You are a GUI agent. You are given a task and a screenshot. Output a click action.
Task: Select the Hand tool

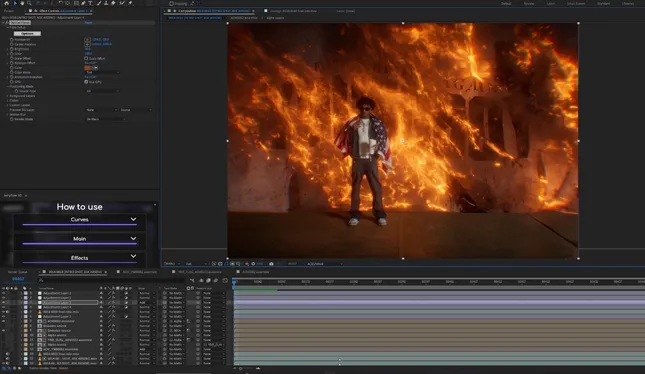tap(22, 3)
